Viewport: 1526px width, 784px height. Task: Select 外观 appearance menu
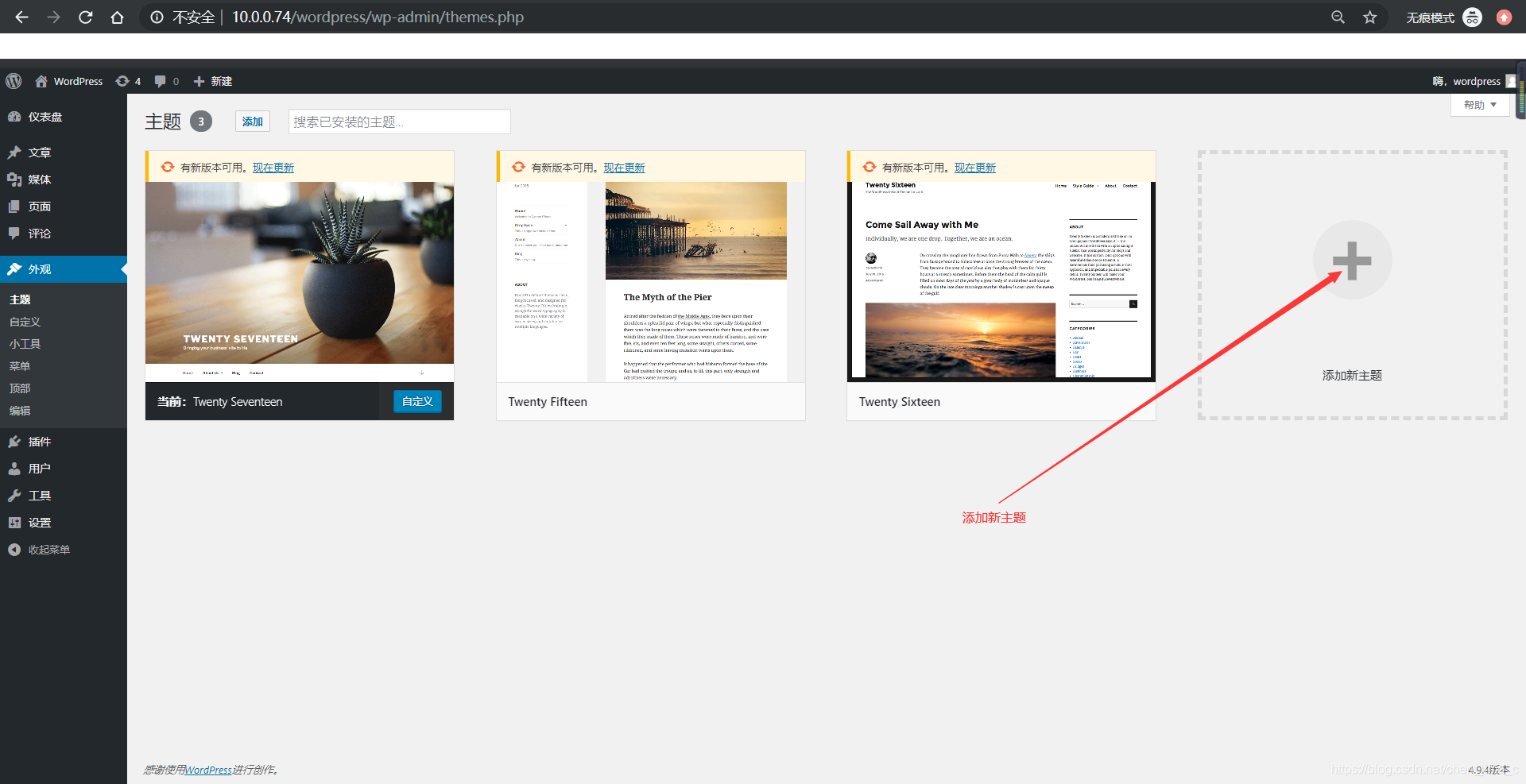pos(64,269)
